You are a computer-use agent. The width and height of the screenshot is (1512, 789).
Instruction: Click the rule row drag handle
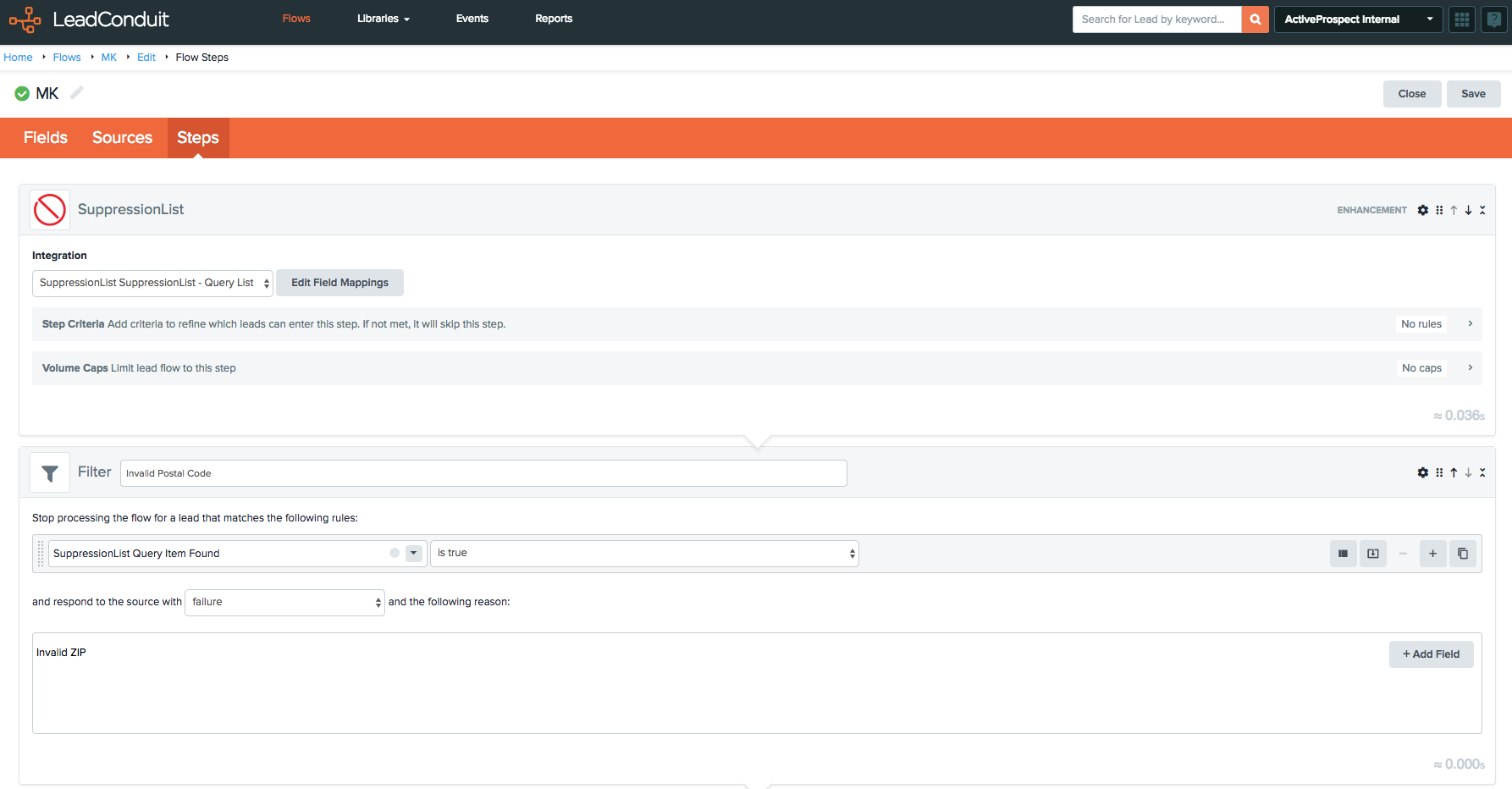point(41,554)
